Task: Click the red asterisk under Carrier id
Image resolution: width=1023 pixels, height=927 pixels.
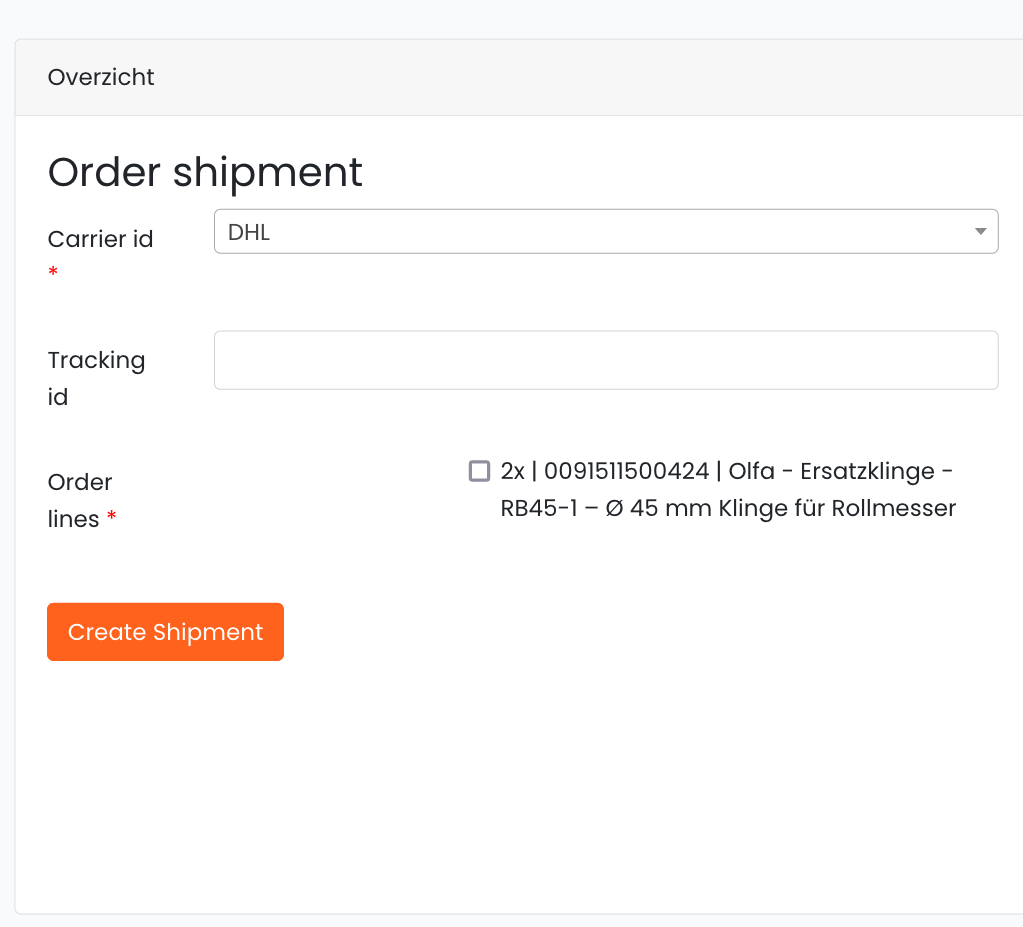Action: [53, 271]
